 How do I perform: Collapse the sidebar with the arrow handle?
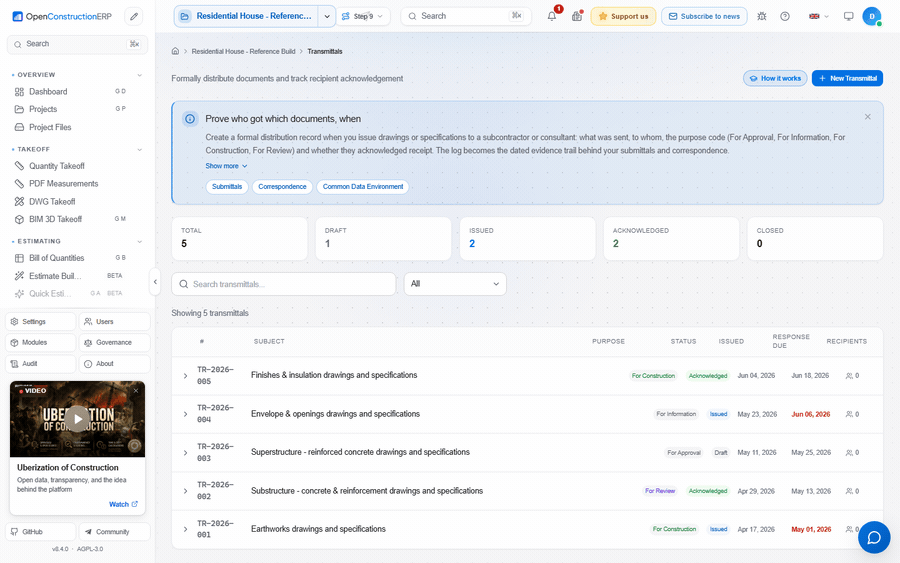point(154,282)
